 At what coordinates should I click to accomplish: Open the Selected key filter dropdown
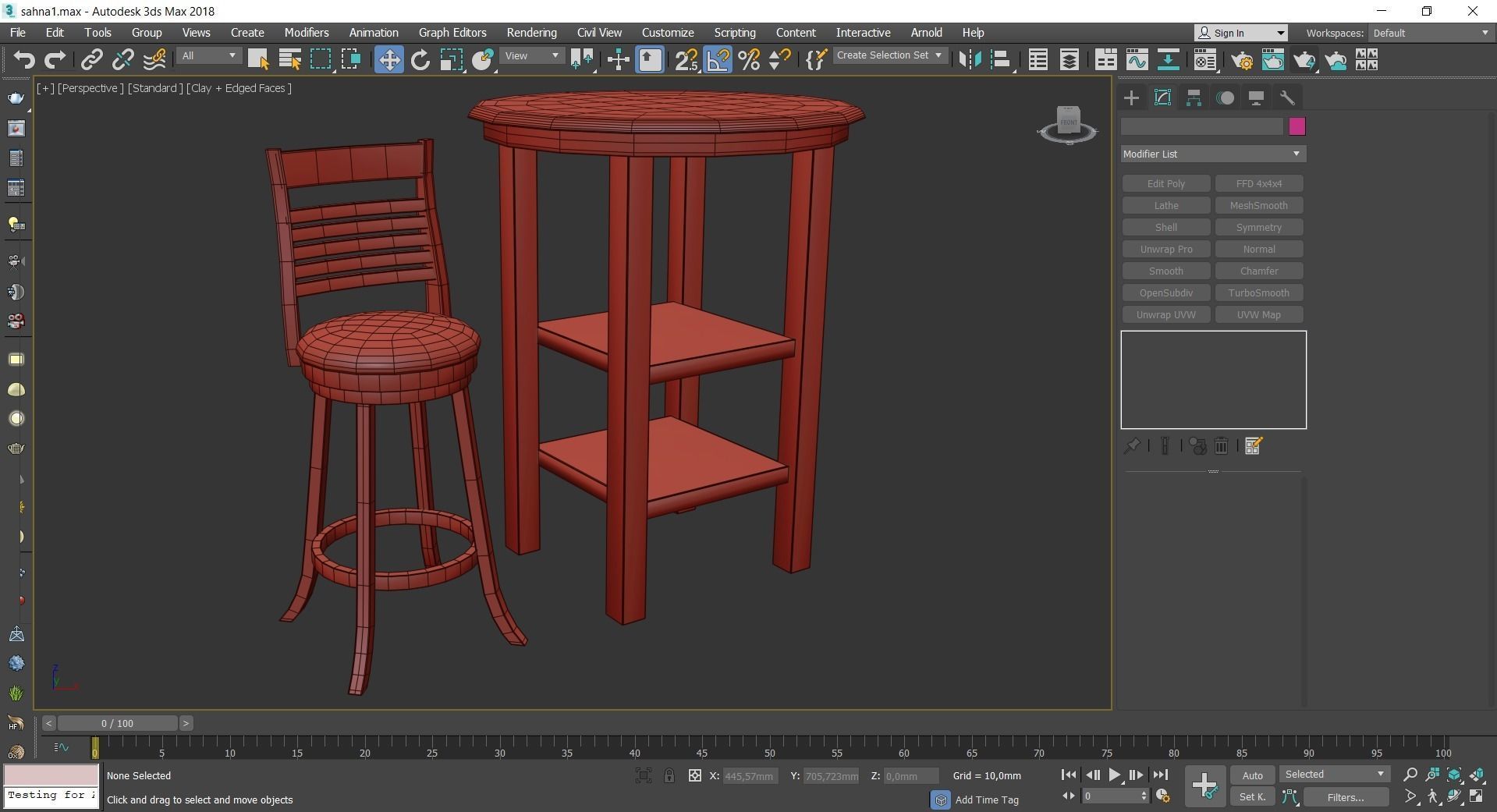click(x=1334, y=774)
